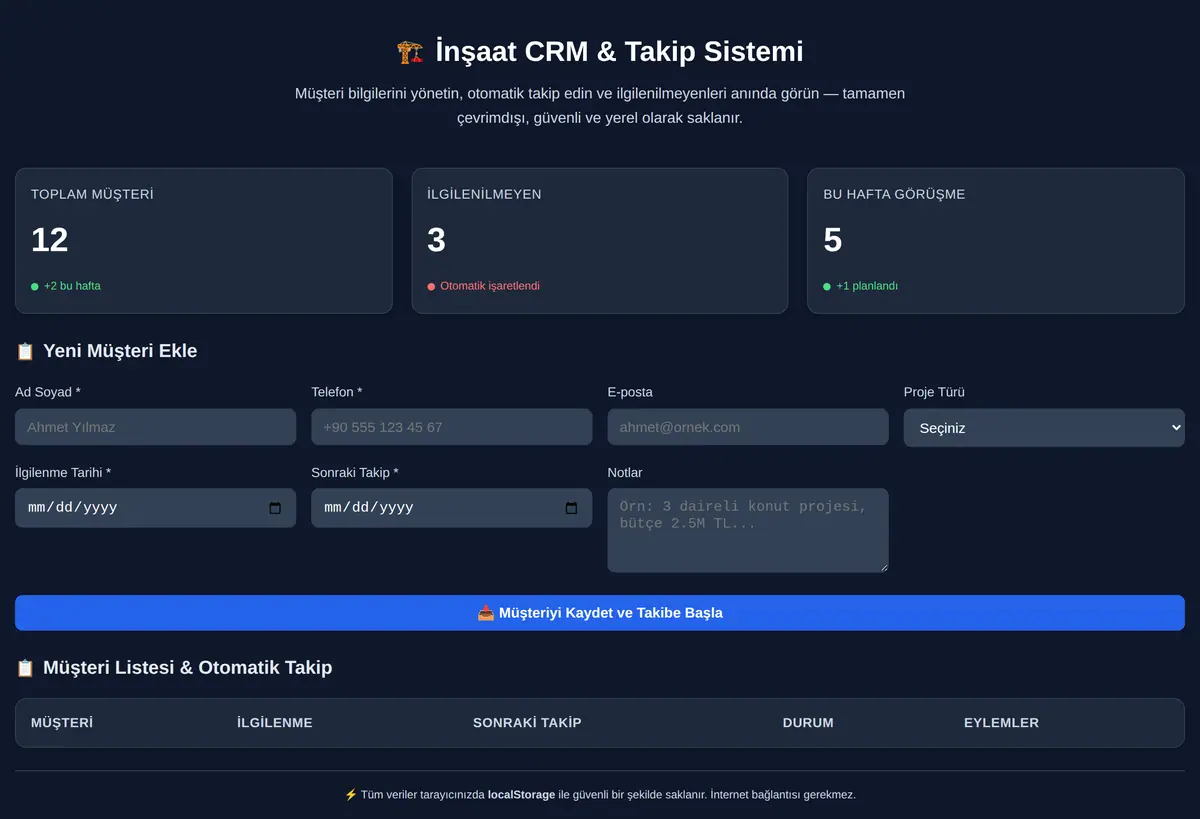Viewport: 1200px width, 819px height.
Task: Click the 'Notlar' field label
Action: [625, 472]
